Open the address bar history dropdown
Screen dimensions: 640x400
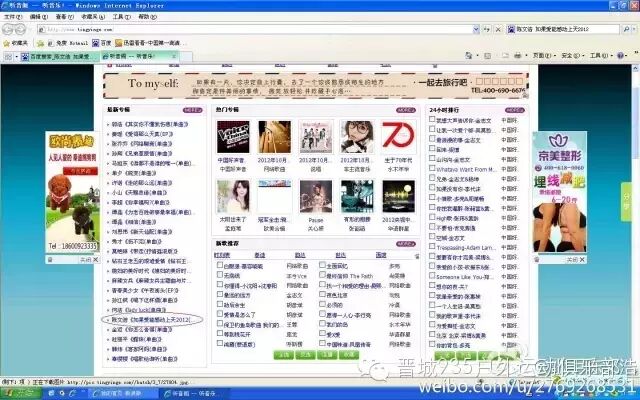(x=476, y=29)
